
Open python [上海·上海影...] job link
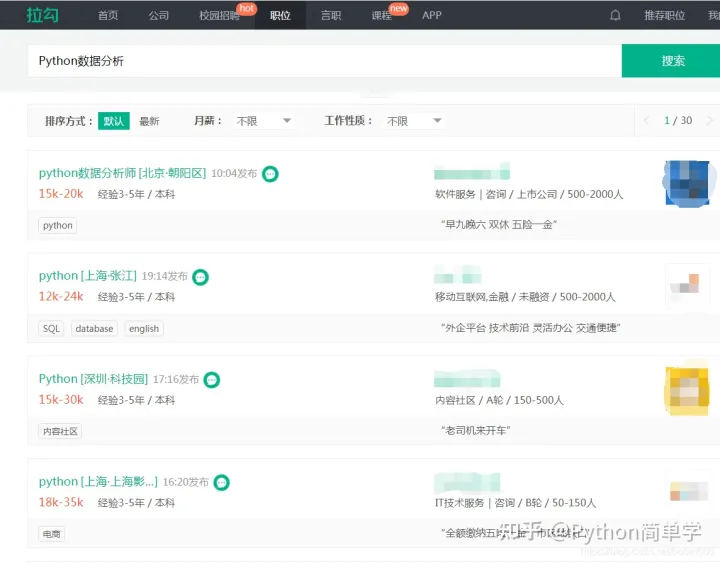tap(98, 482)
